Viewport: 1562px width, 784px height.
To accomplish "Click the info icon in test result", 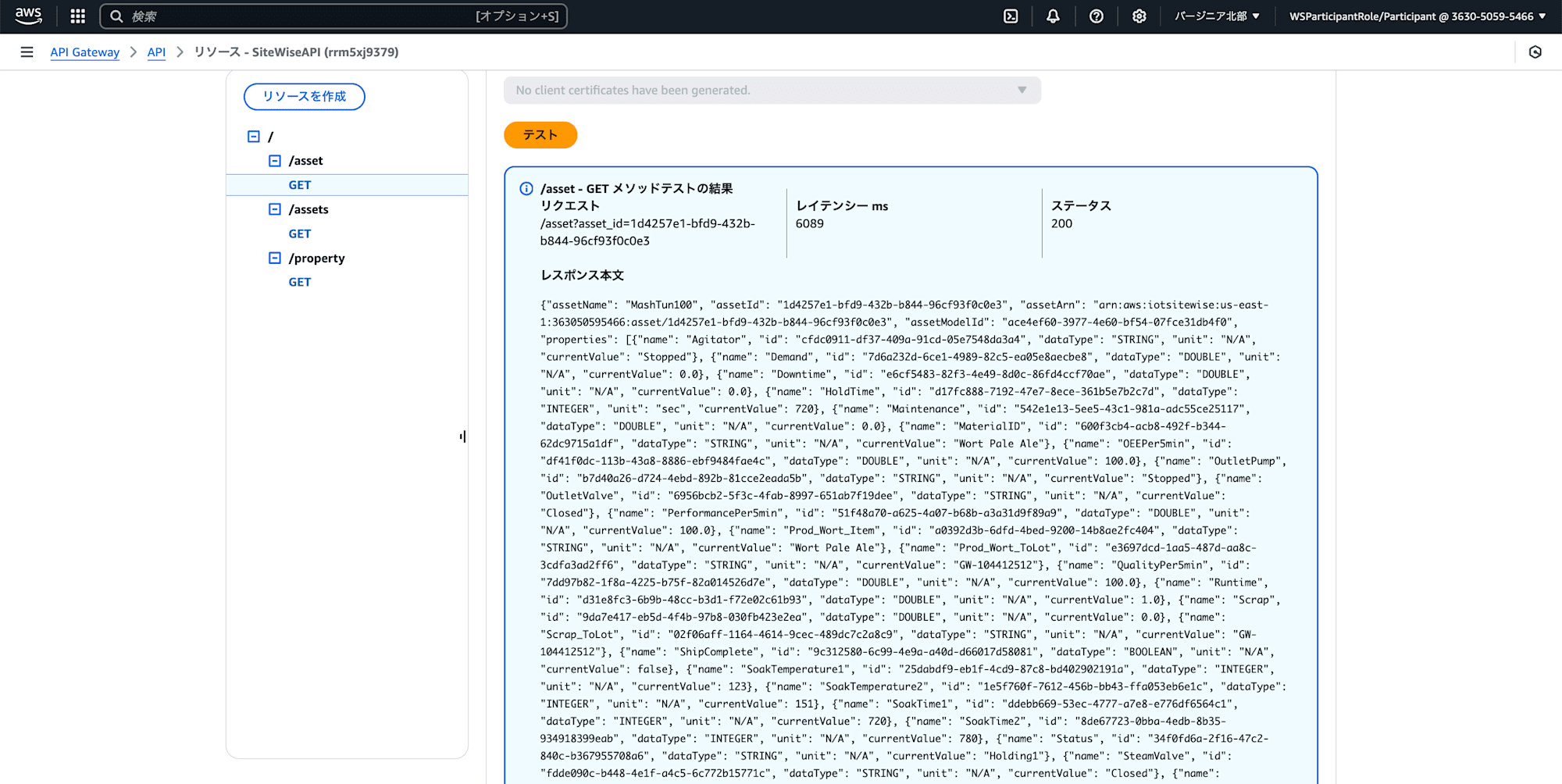I will click(526, 189).
